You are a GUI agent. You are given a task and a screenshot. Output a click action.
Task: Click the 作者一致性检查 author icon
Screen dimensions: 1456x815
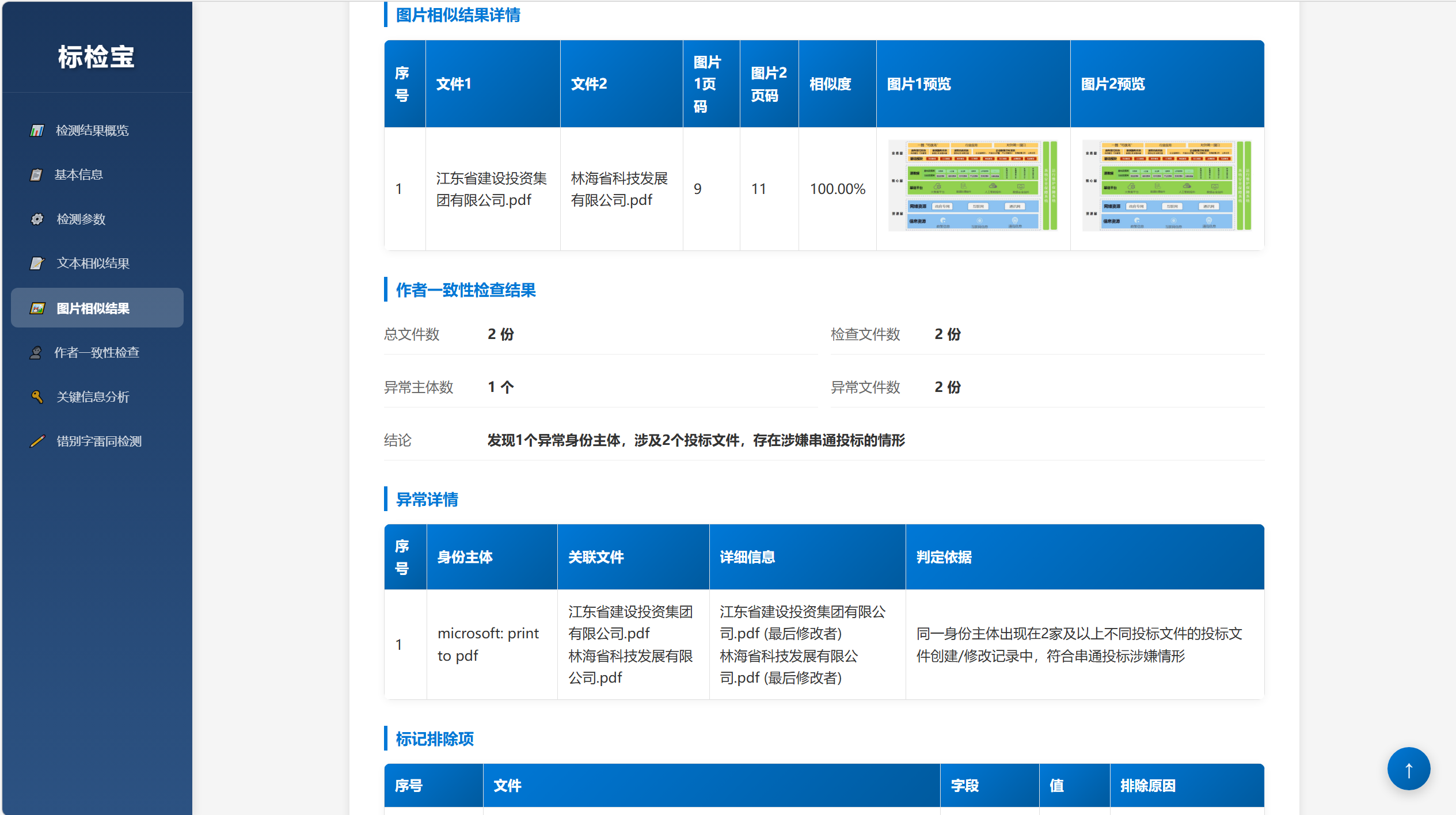coord(36,352)
